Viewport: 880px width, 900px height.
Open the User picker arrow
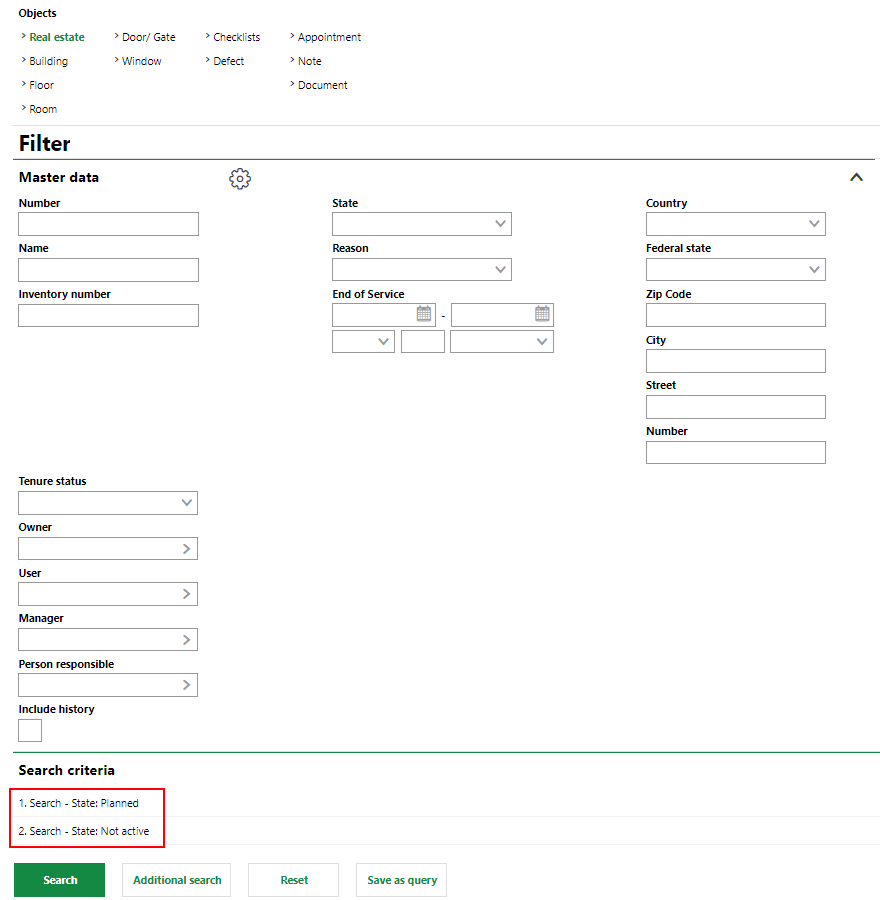(186, 594)
